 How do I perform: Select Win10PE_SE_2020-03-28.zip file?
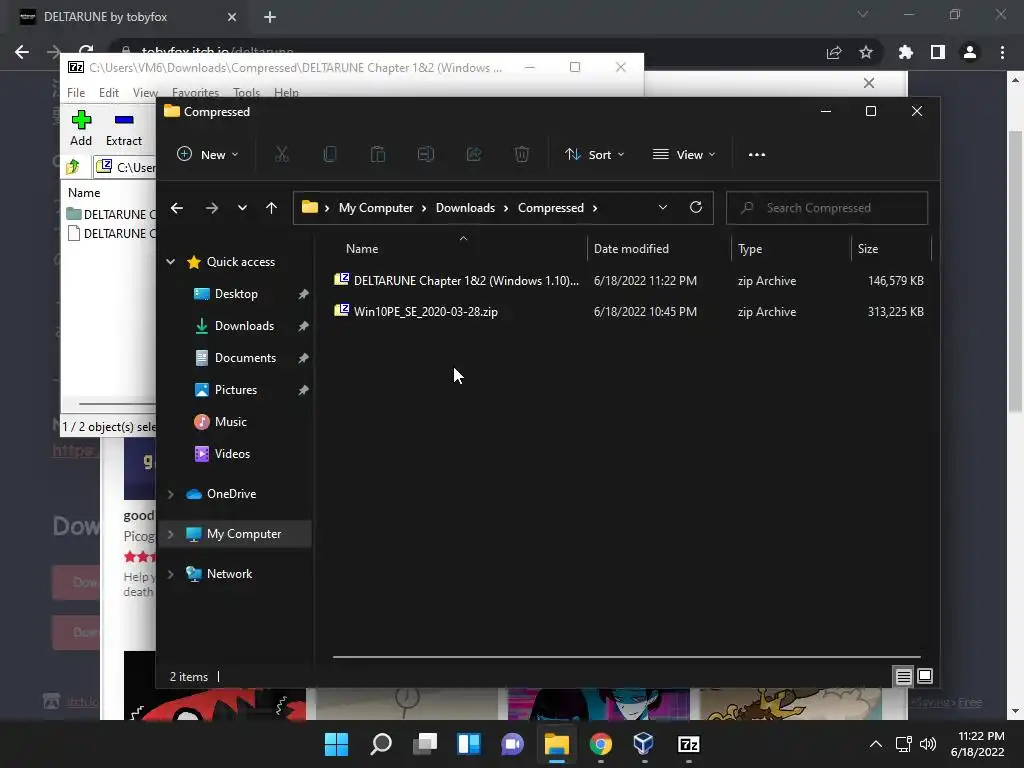pos(628,312)
